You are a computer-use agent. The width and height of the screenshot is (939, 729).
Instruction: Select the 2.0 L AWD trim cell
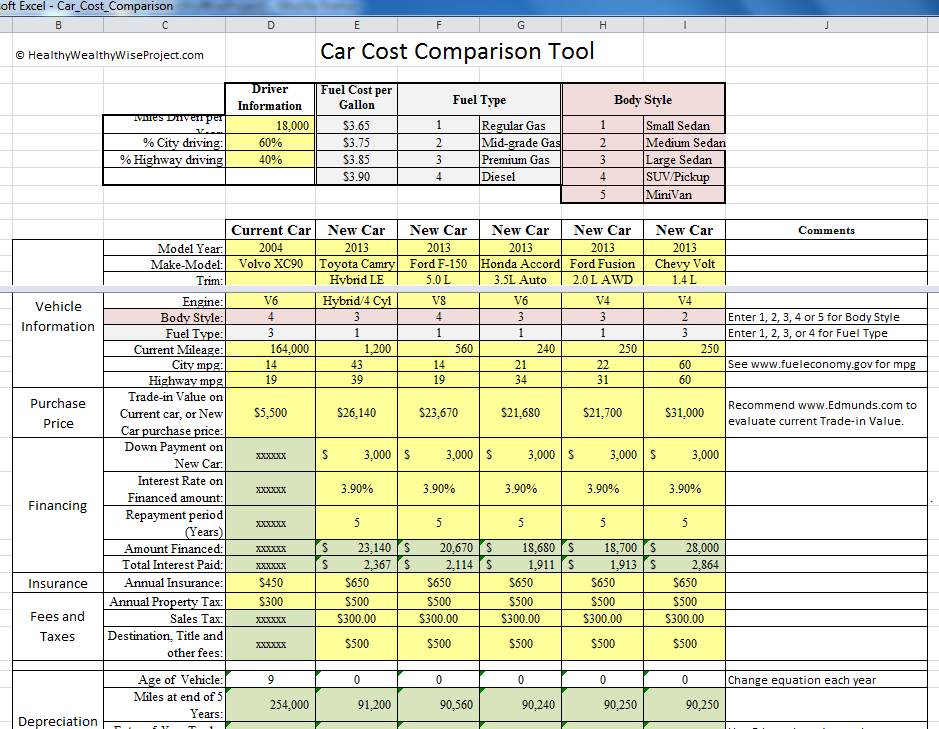602,279
